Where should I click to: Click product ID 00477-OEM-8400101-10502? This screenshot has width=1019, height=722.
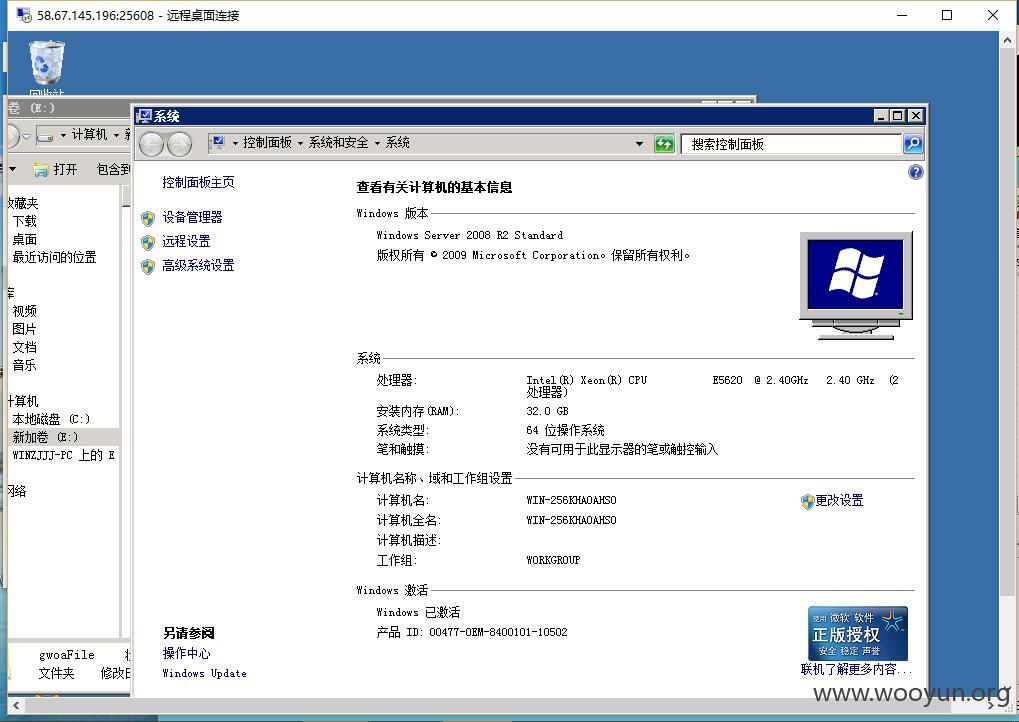coord(498,632)
